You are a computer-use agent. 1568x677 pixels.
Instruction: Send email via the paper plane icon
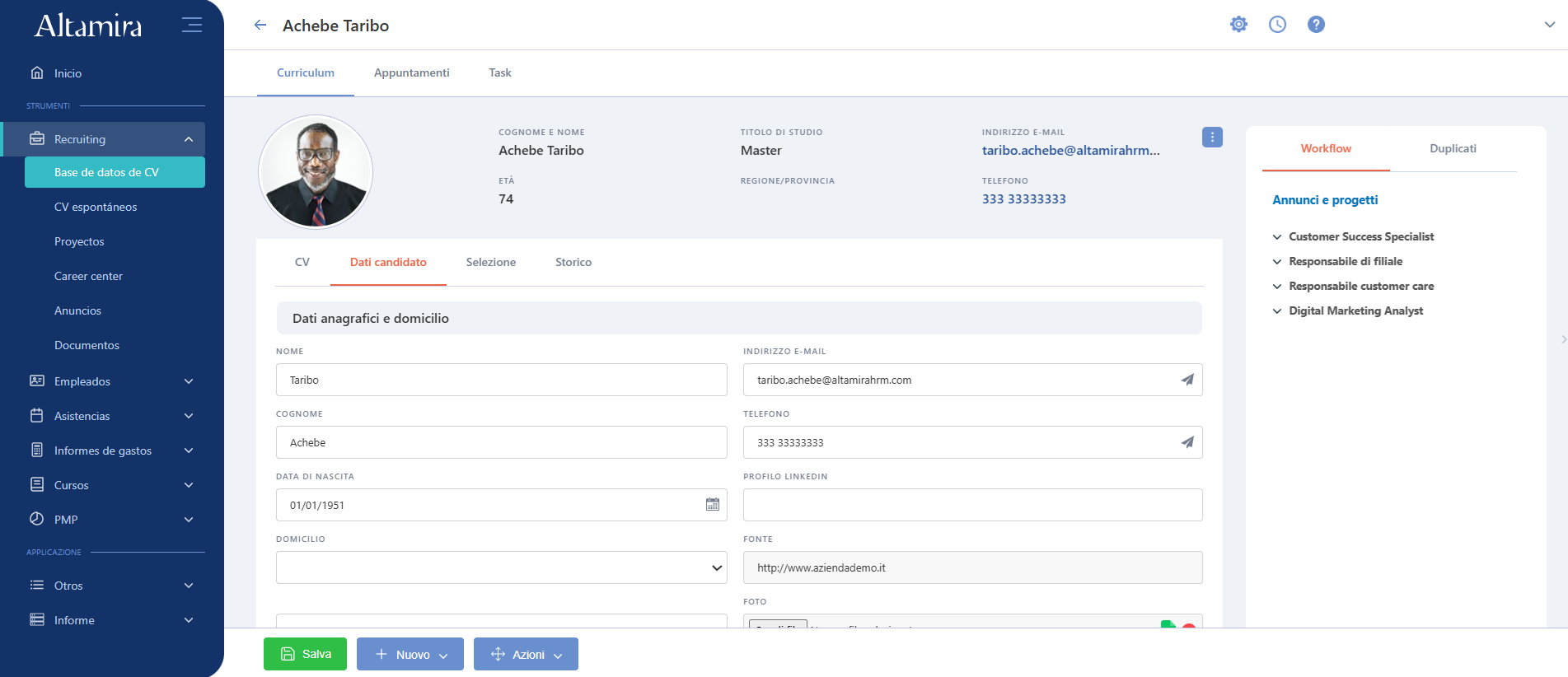point(1187,380)
